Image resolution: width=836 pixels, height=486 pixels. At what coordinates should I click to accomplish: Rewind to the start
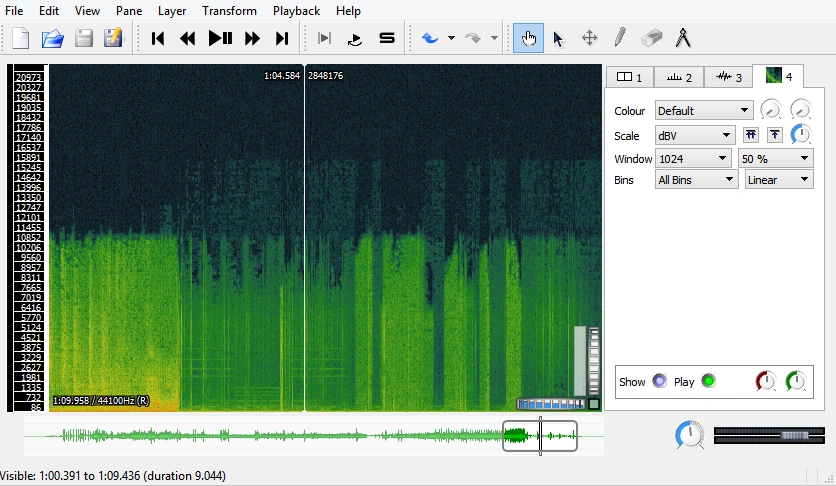[158, 39]
